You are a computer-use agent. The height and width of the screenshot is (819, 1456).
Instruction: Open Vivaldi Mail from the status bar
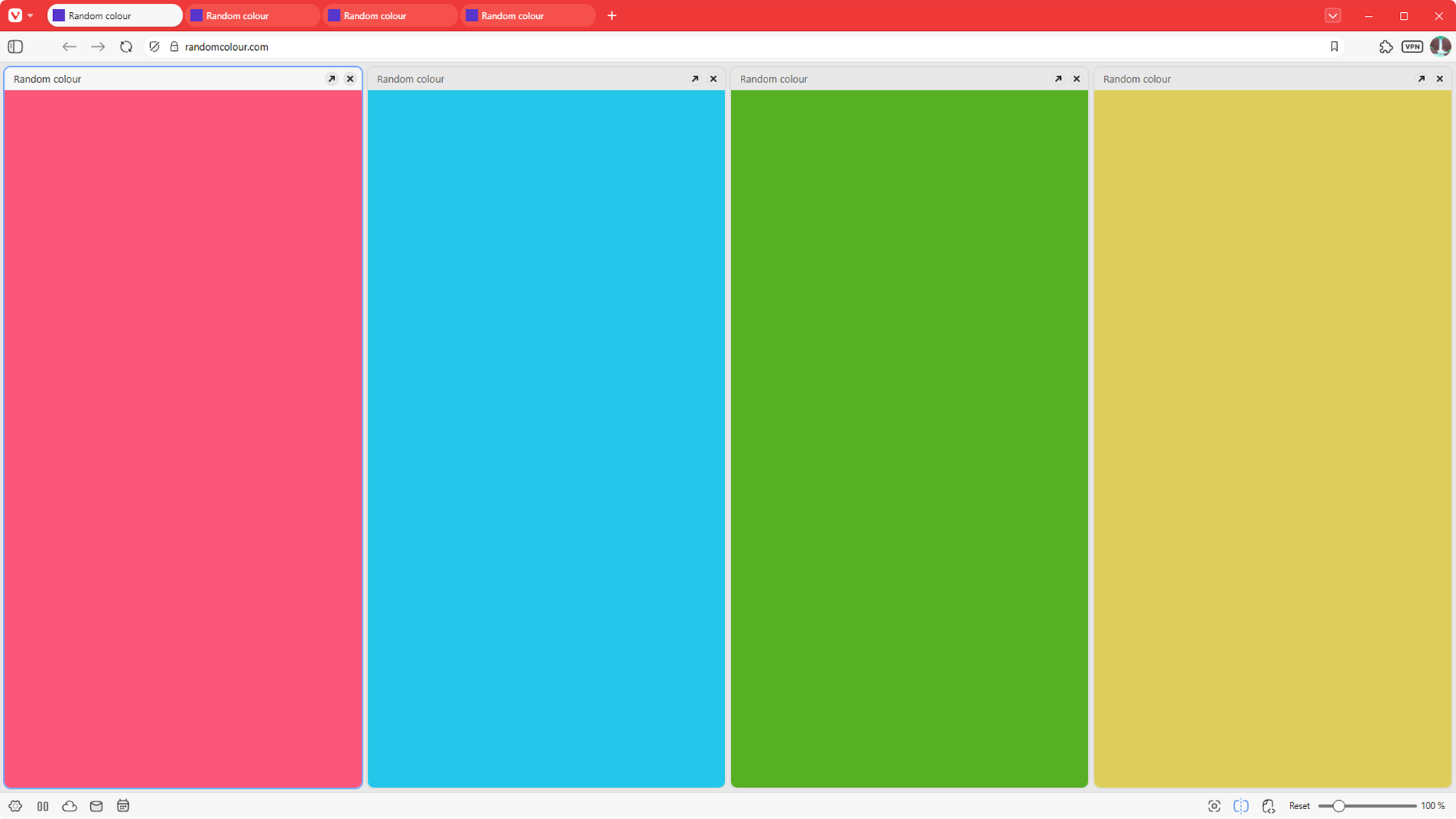(x=96, y=806)
